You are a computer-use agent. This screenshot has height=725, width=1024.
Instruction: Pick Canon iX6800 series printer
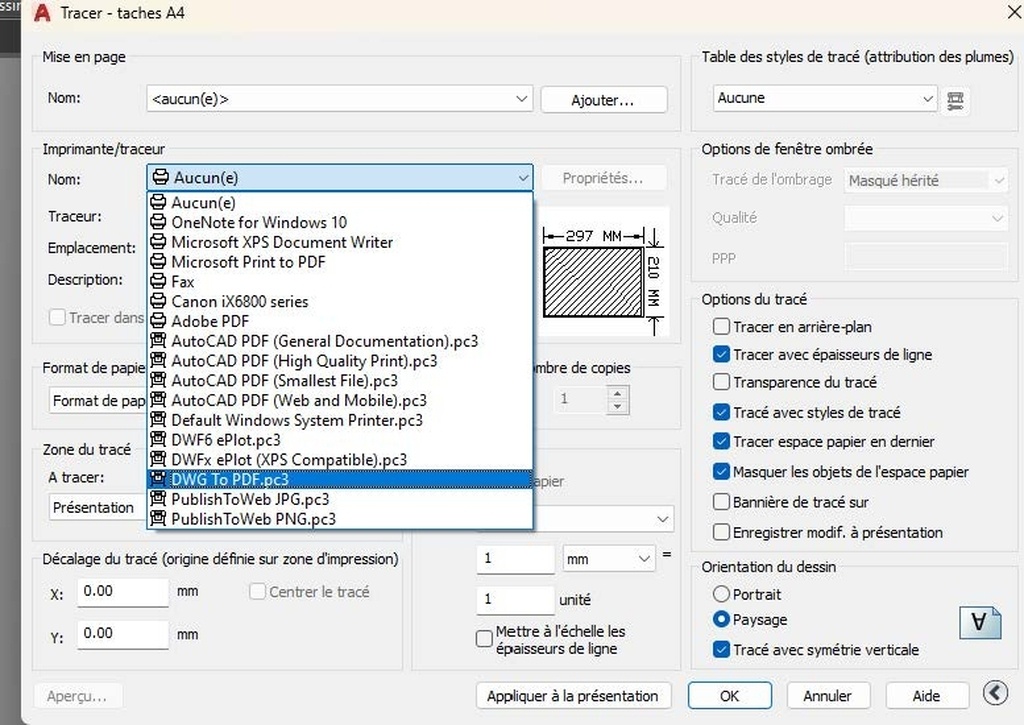click(x=340, y=302)
